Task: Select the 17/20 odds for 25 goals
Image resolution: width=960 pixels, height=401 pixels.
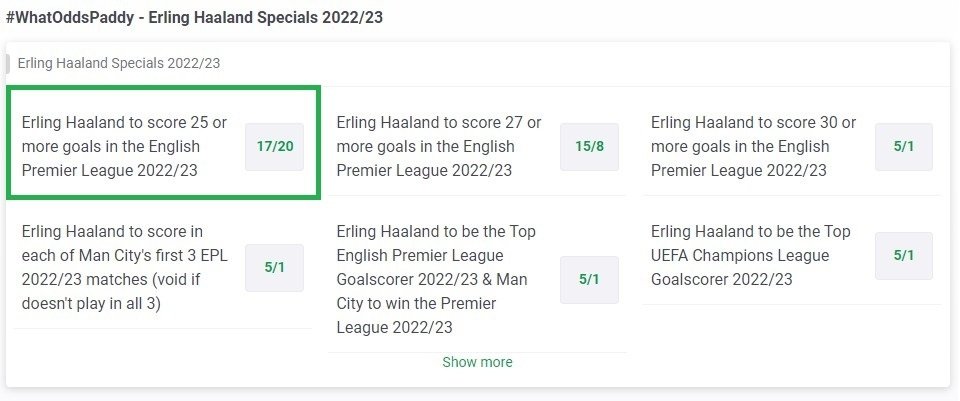Action: pos(274,146)
